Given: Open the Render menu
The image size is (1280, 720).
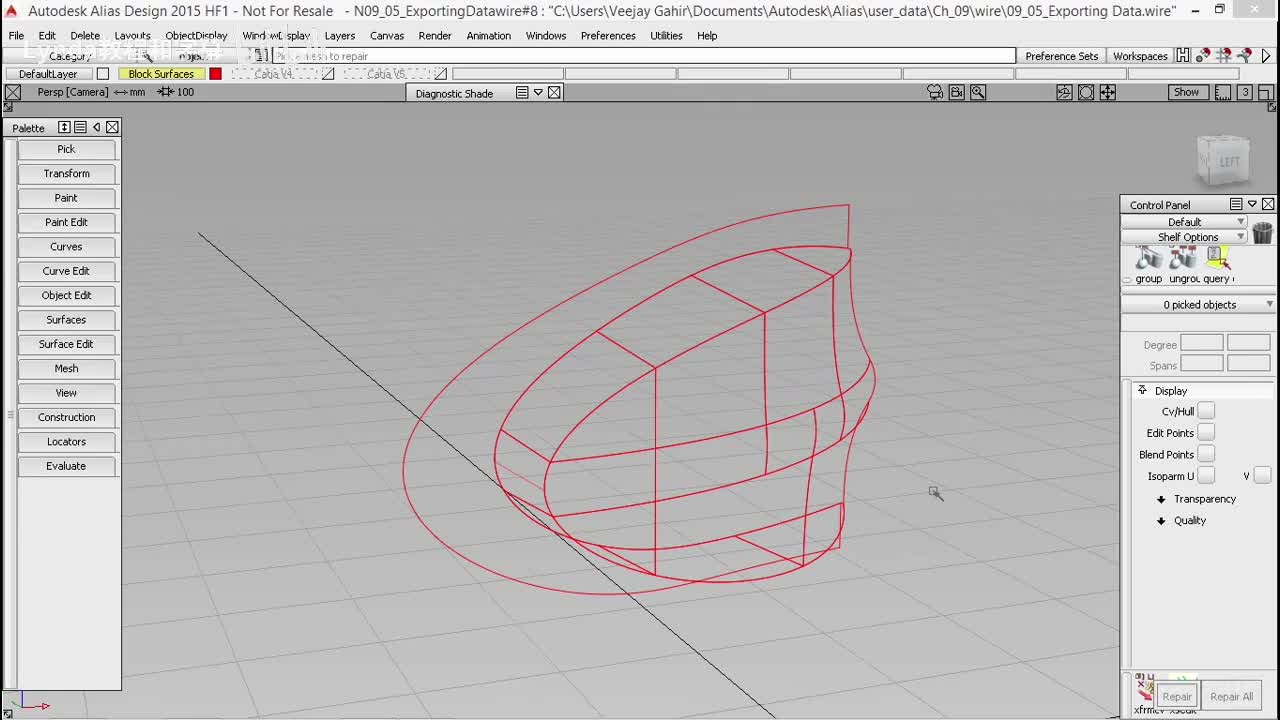Looking at the screenshot, I should click(435, 35).
